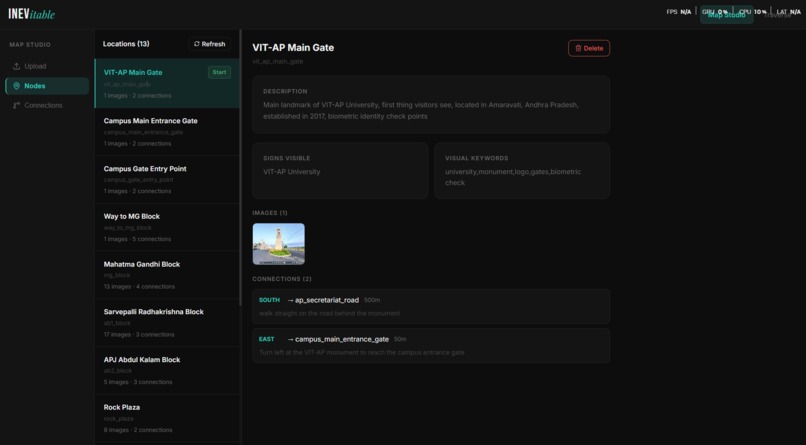Viewport: 806px width, 445px height.
Task: Click the Description text card
Action: tap(431, 105)
